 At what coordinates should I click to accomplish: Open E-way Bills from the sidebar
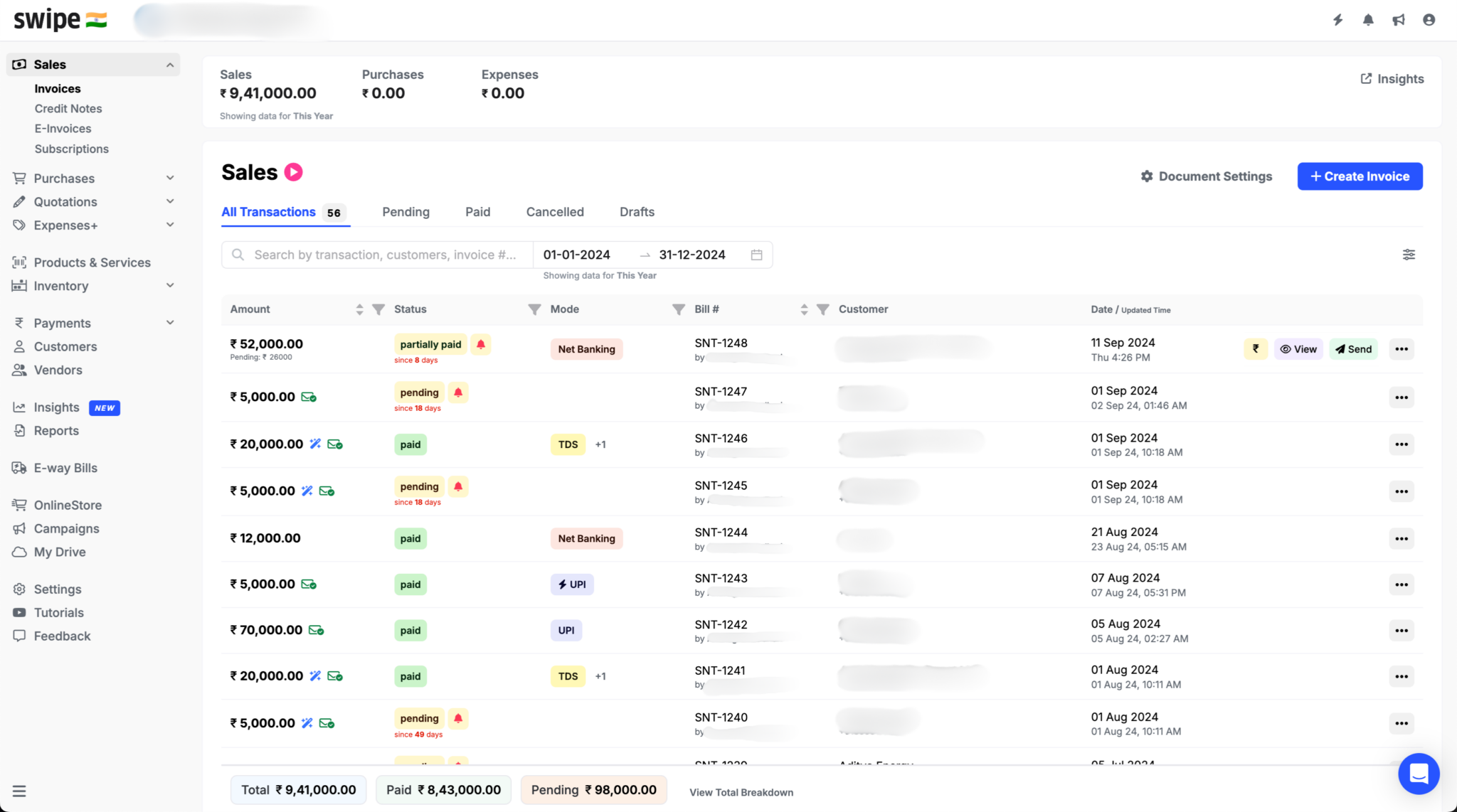65,467
